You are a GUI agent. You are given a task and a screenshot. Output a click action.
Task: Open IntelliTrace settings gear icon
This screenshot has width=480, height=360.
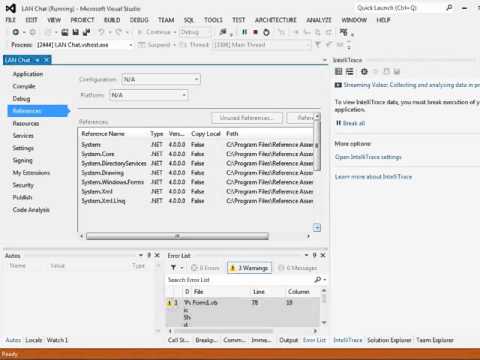click(364, 71)
